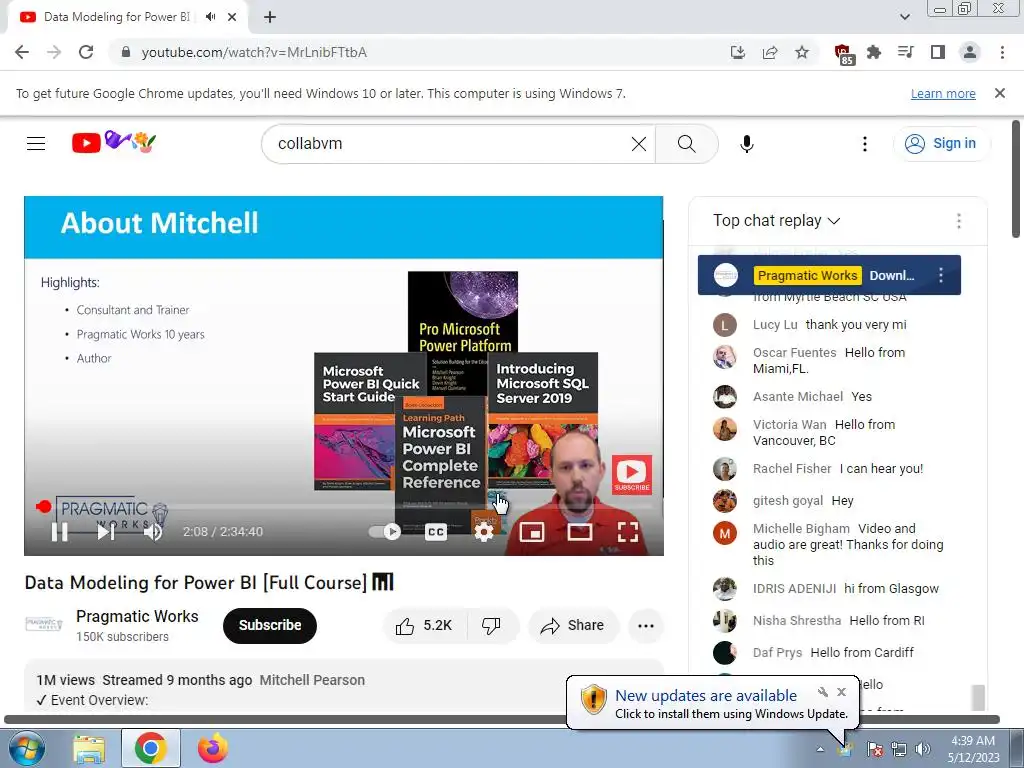
Task: Subscribe to Pragmatic Works
Action: click(270, 626)
